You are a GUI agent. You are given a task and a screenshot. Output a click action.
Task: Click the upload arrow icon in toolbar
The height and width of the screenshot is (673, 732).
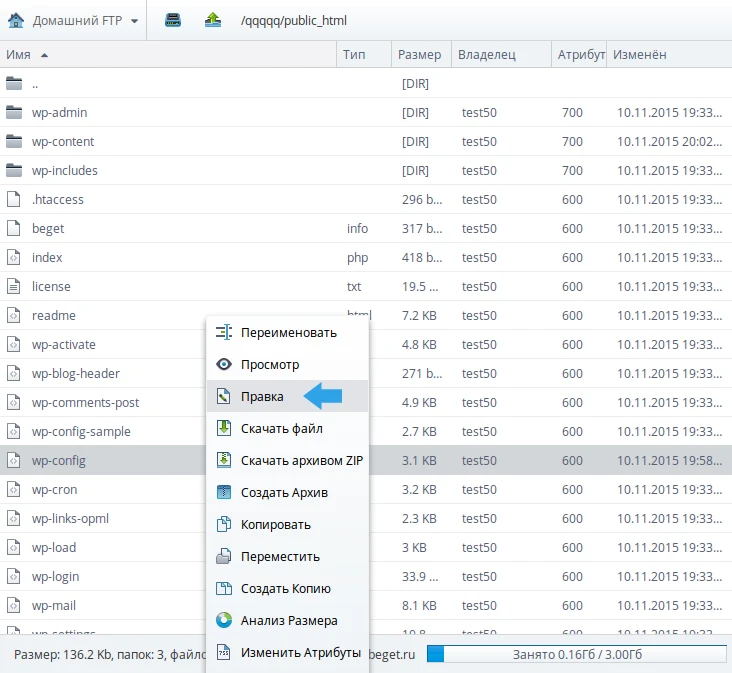[x=212, y=20]
